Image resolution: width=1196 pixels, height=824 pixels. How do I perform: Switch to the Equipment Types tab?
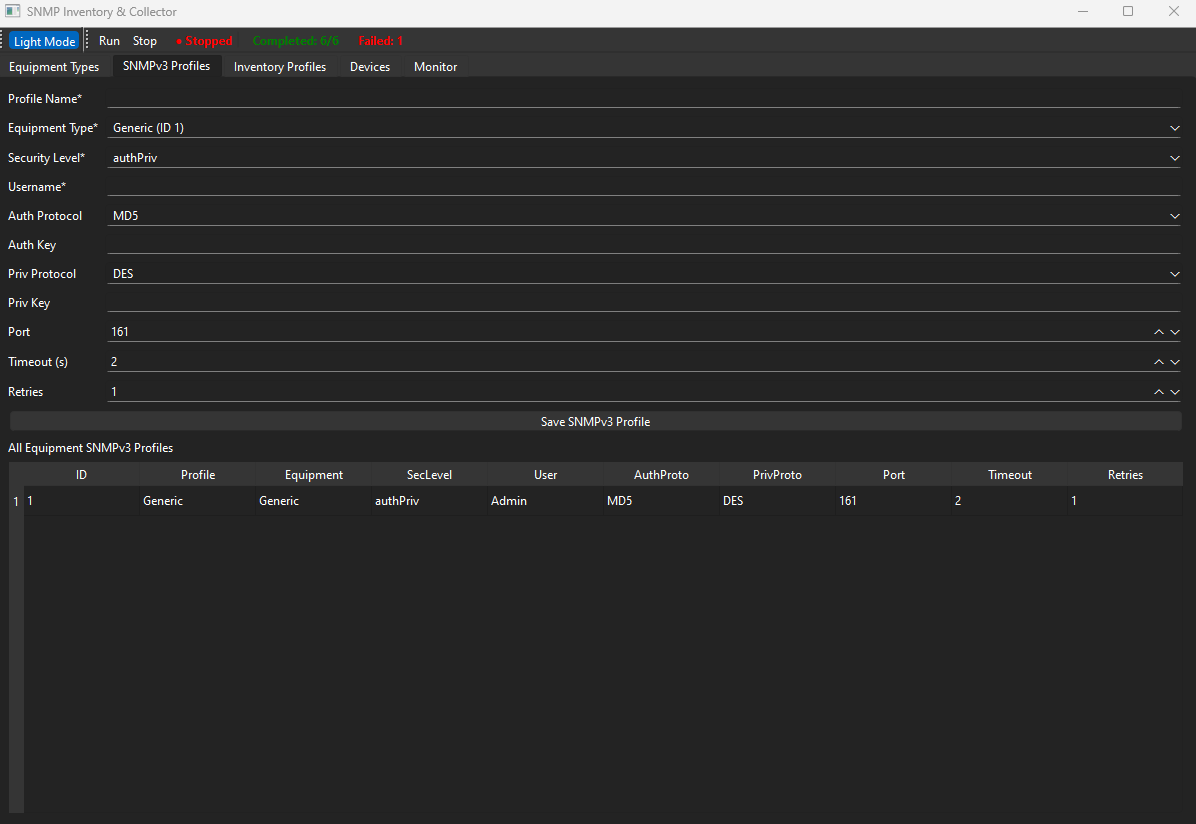click(54, 66)
